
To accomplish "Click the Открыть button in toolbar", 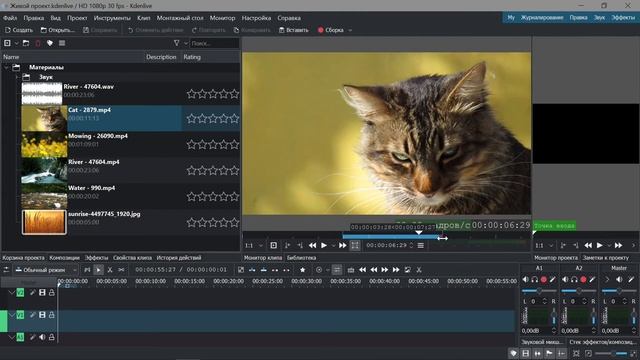I will (58, 30).
